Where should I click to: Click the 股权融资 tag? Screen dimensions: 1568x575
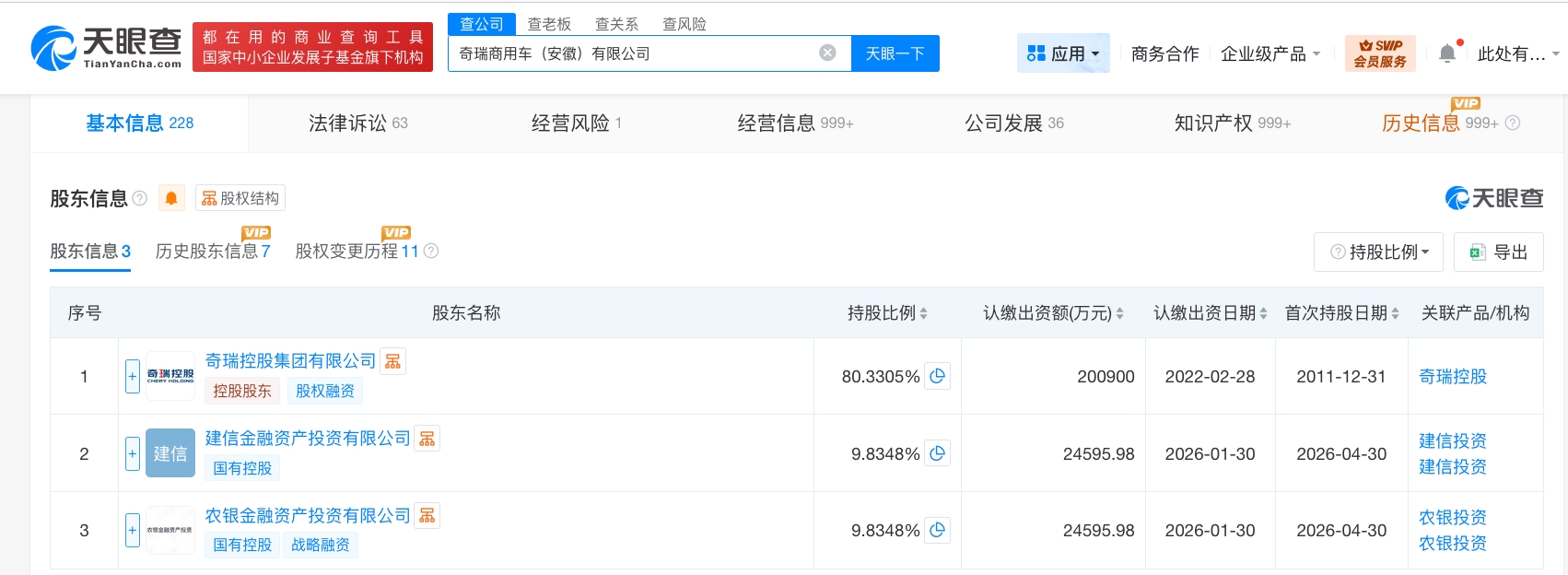point(325,391)
